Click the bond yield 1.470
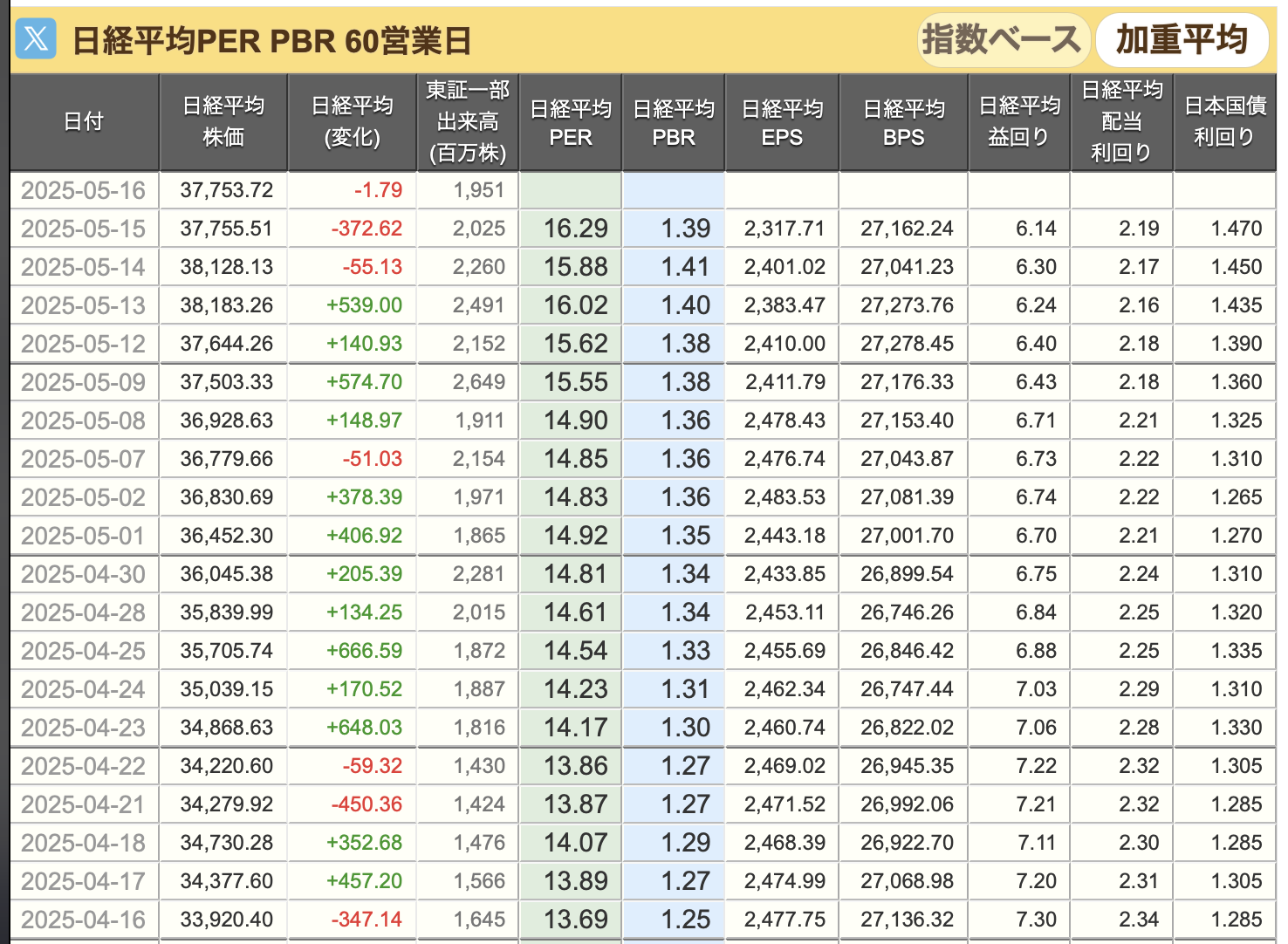 pos(1237,229)
